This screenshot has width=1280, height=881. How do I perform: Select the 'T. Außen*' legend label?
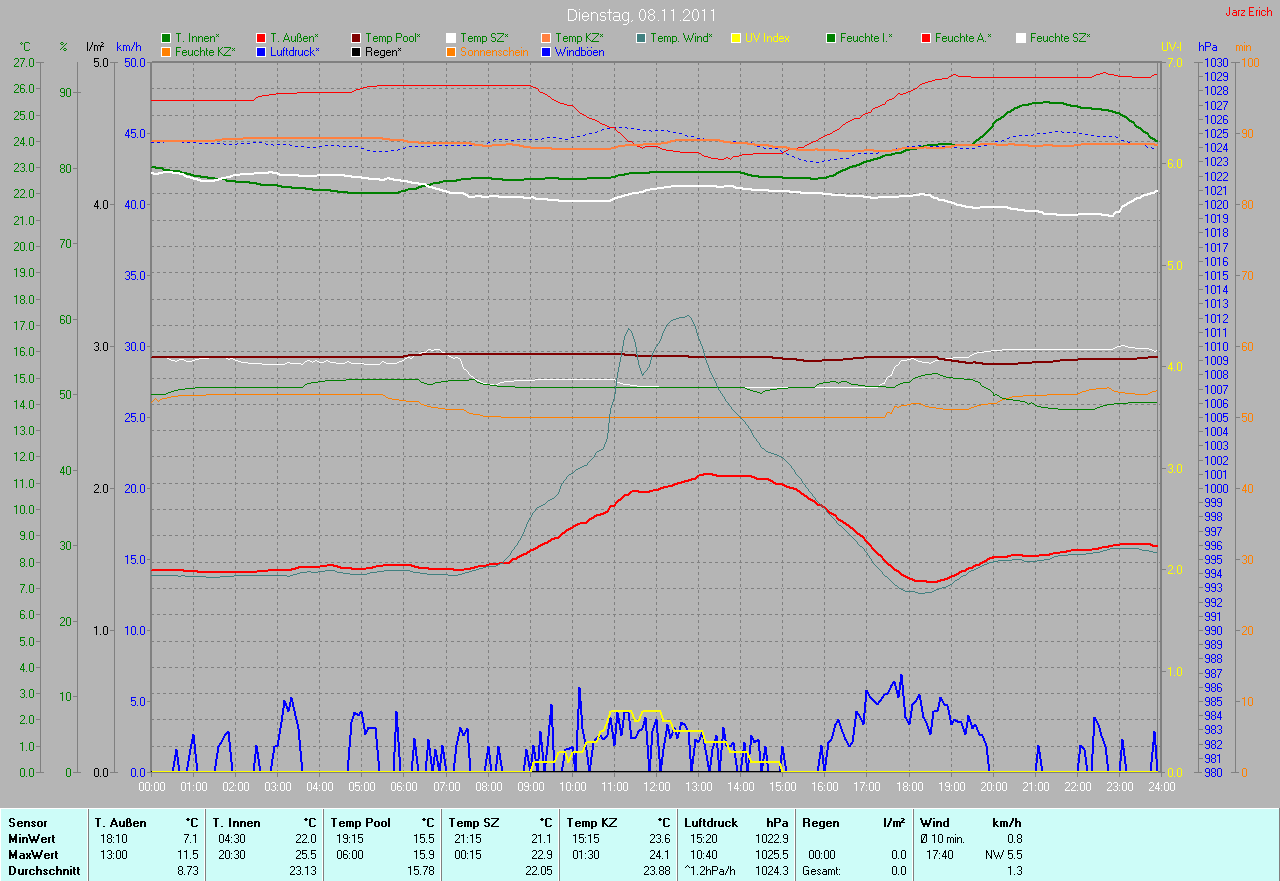(x=295, y=38)
